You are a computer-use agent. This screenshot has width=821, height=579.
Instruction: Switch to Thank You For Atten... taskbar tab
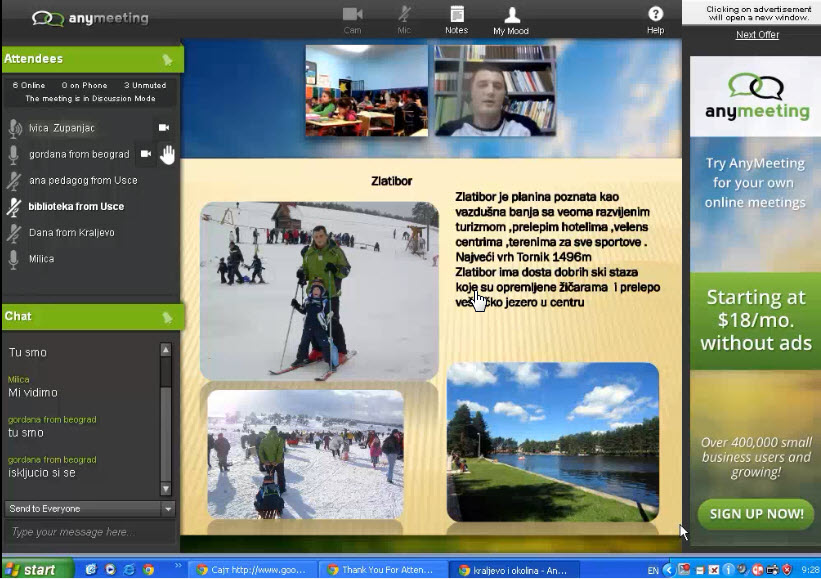(x=381, y=569)
